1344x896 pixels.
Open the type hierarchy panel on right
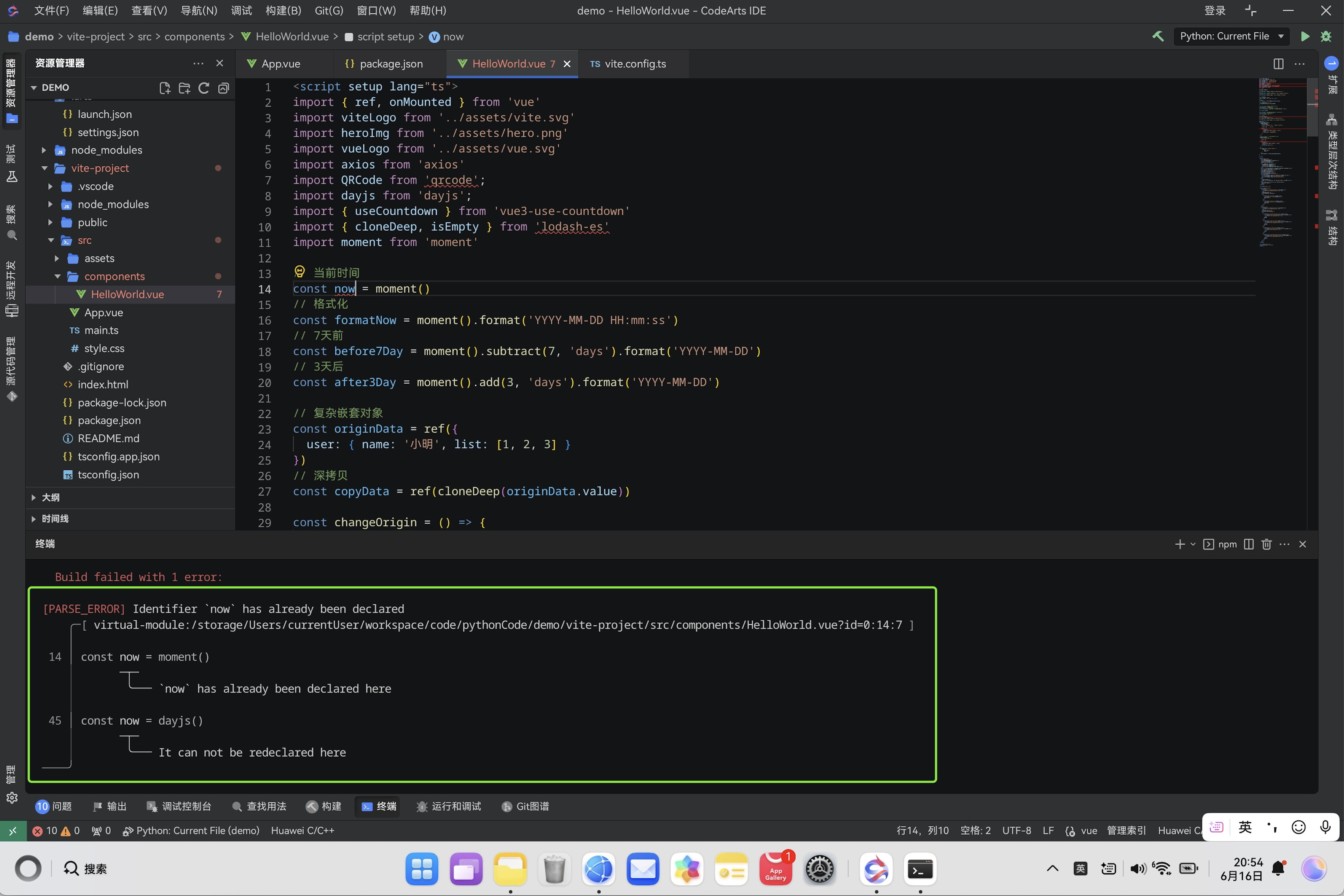(x=1331, y=152)
